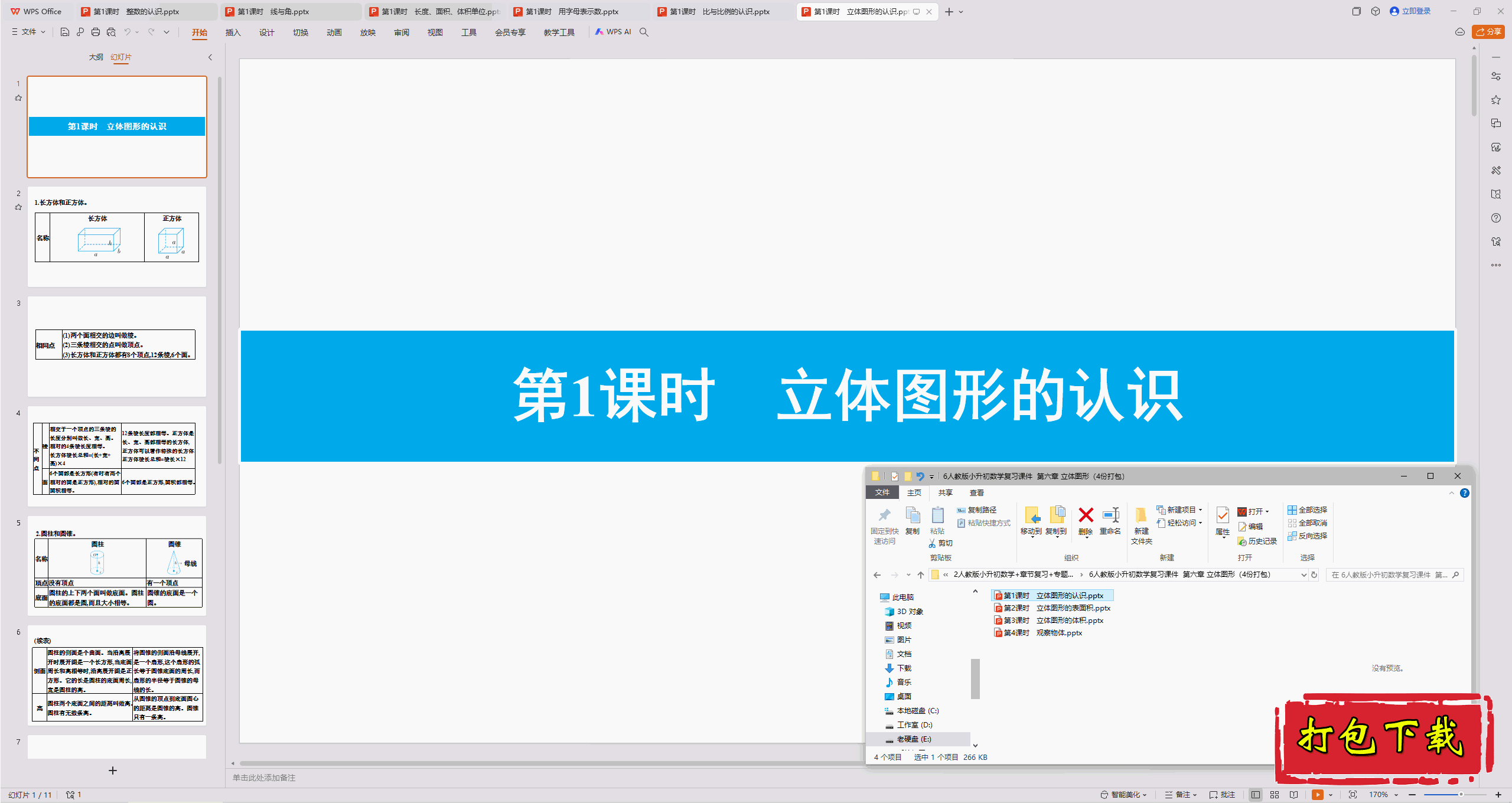This screenshot has height=803, width=1512.
Task: Open the 轻松访问 dropdown in Explorer
Action: tap(1179, 523)
